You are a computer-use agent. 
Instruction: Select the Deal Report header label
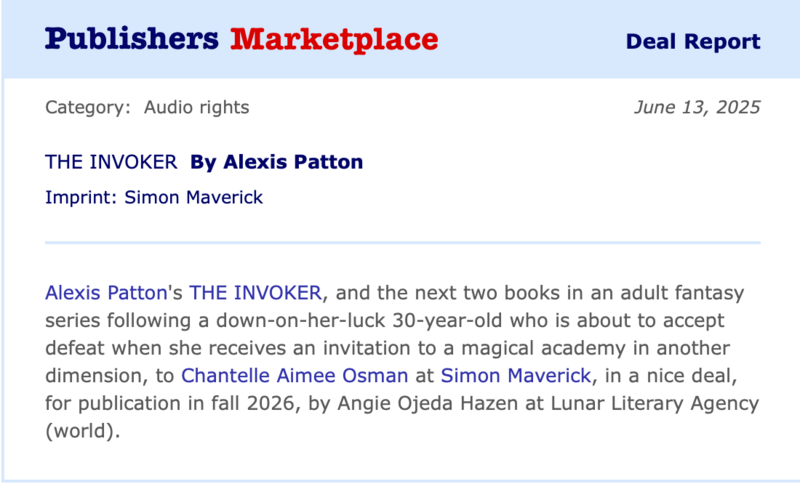point(692,42)
